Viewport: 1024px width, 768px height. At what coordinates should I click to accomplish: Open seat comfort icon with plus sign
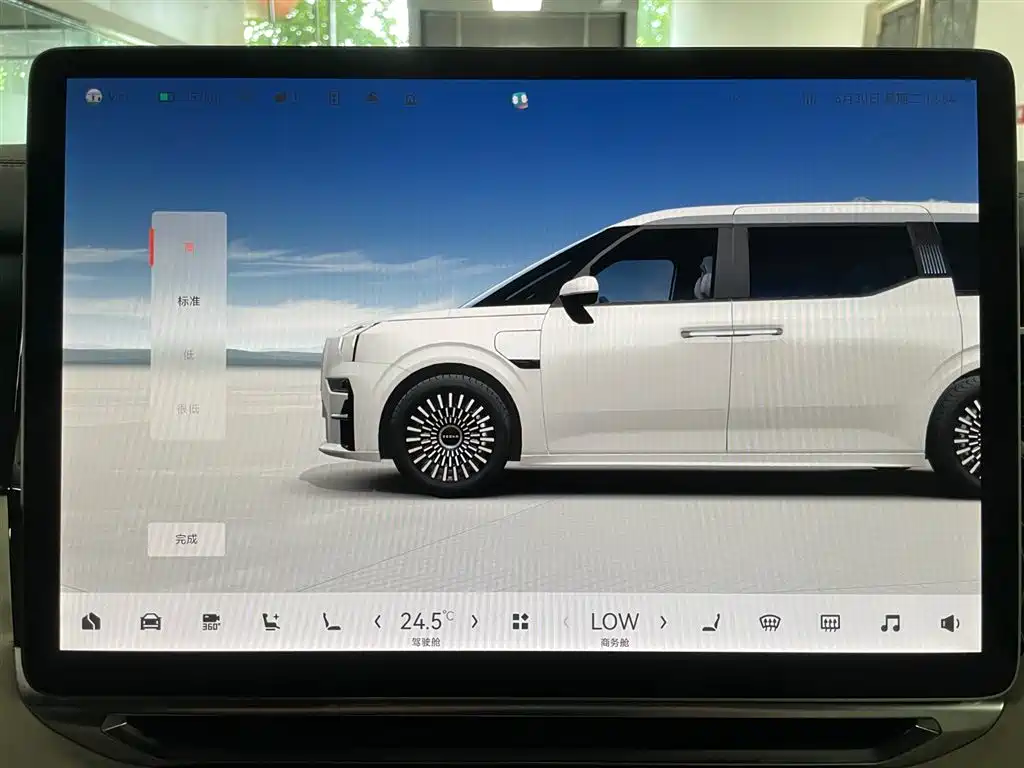point(270,622)
